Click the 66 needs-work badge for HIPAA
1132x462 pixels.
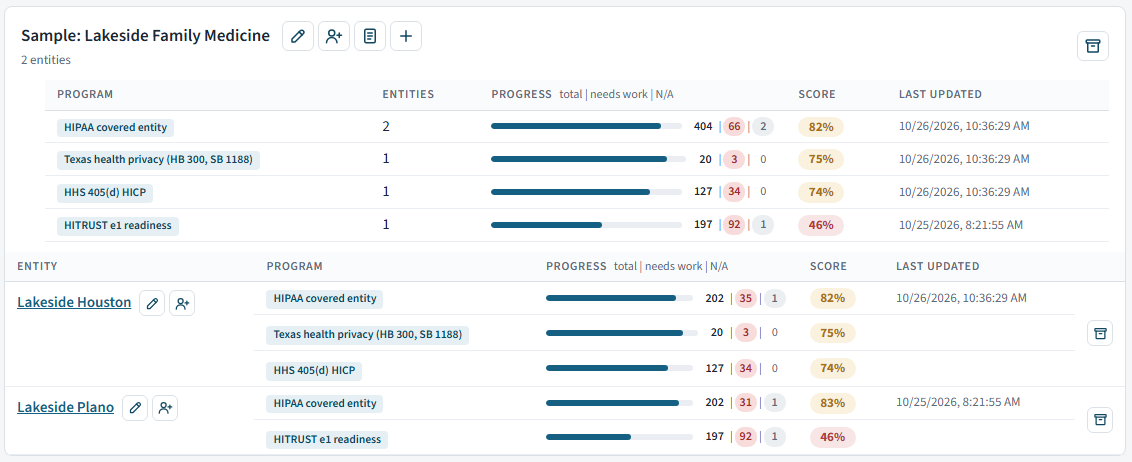734,127
